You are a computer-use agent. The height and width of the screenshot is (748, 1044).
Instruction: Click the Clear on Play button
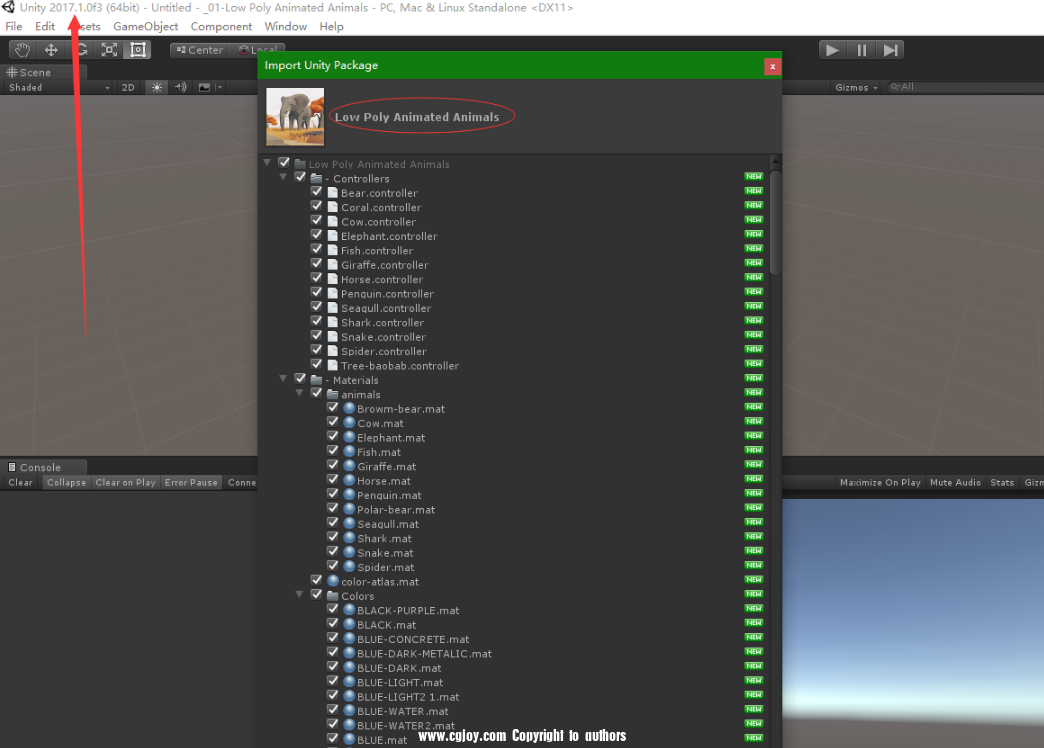click(x=125, y=483)
